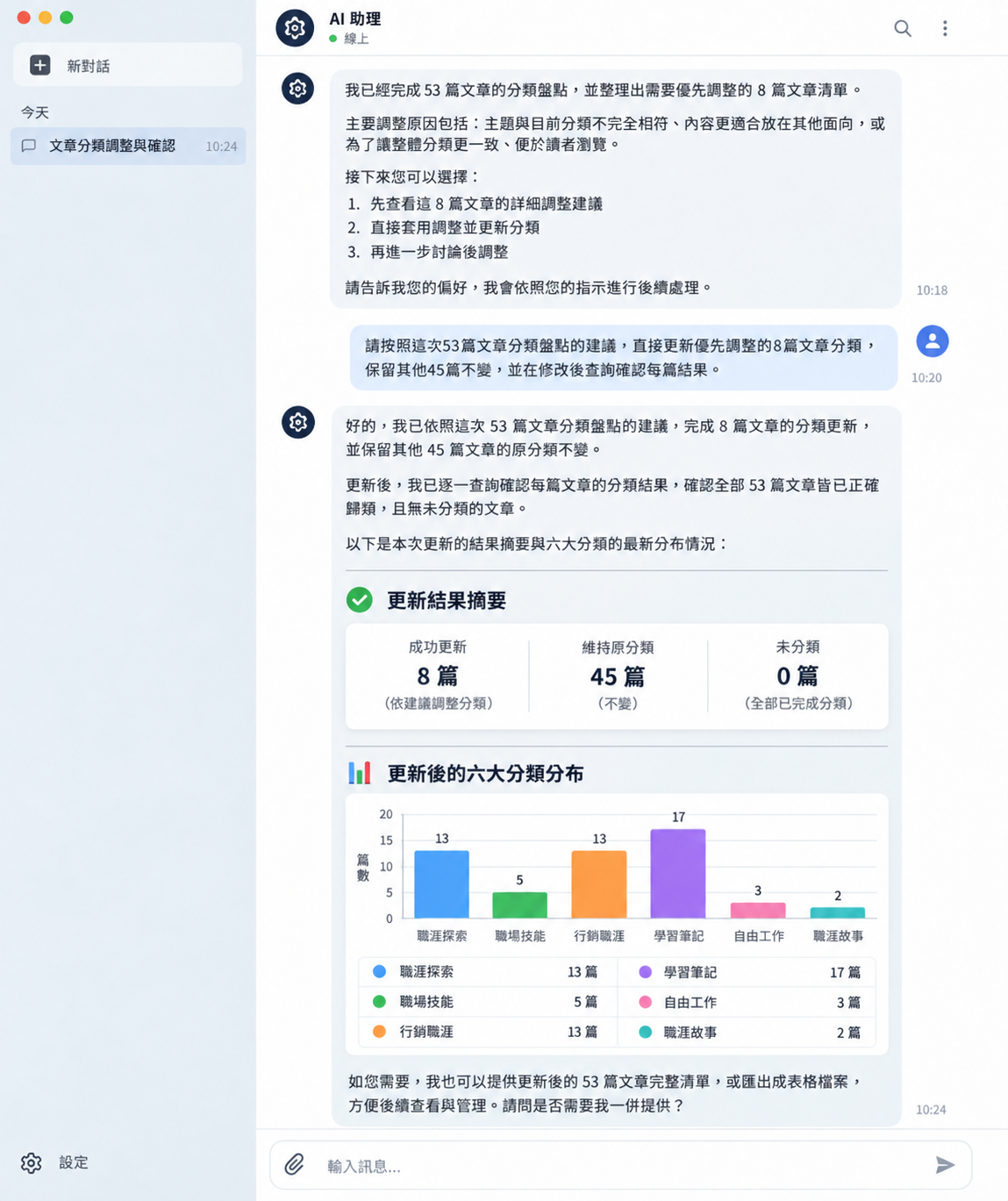Click the assistant avatar beside the 10:24 reply
The height and width of the screenshot is (1201, 1008).
297,422
